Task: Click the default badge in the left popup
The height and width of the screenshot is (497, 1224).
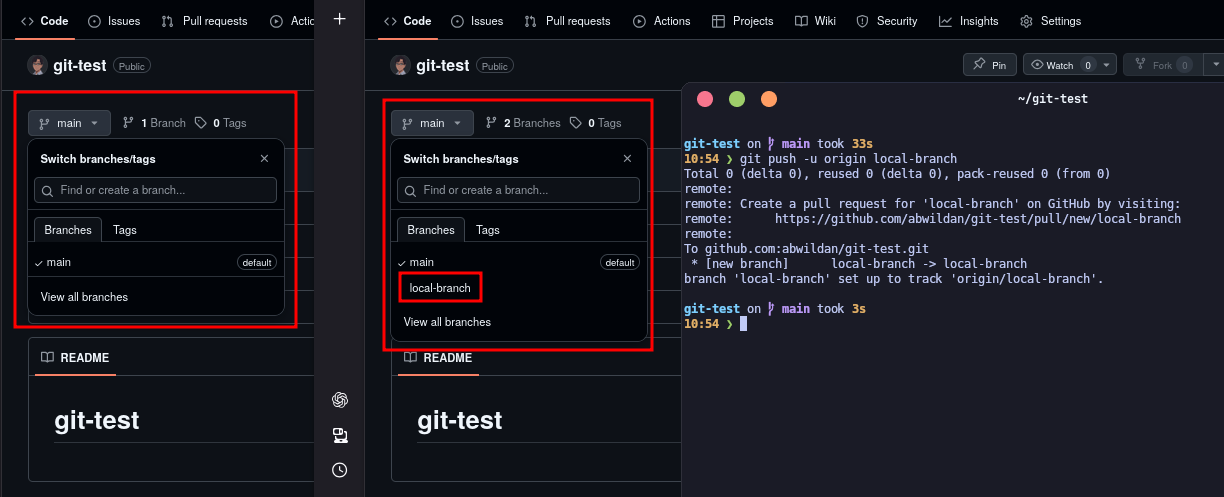Action: pos(257,262)
